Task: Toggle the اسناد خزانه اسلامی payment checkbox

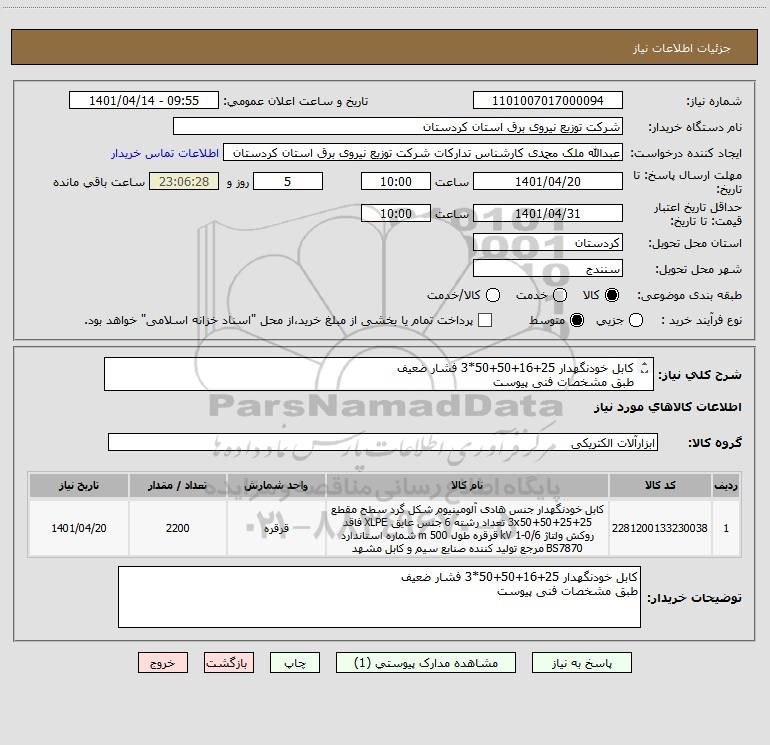Action: click(x=485, y=320)
